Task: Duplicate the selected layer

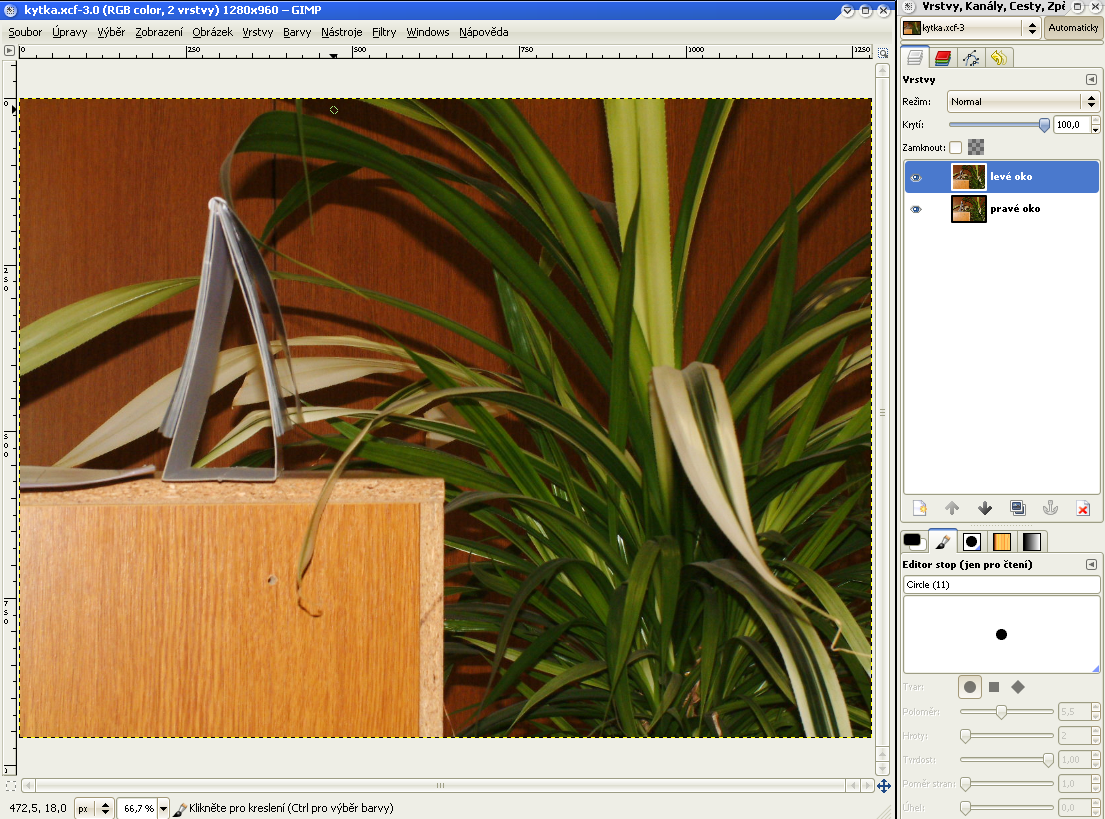Action: click(1017, 508)
